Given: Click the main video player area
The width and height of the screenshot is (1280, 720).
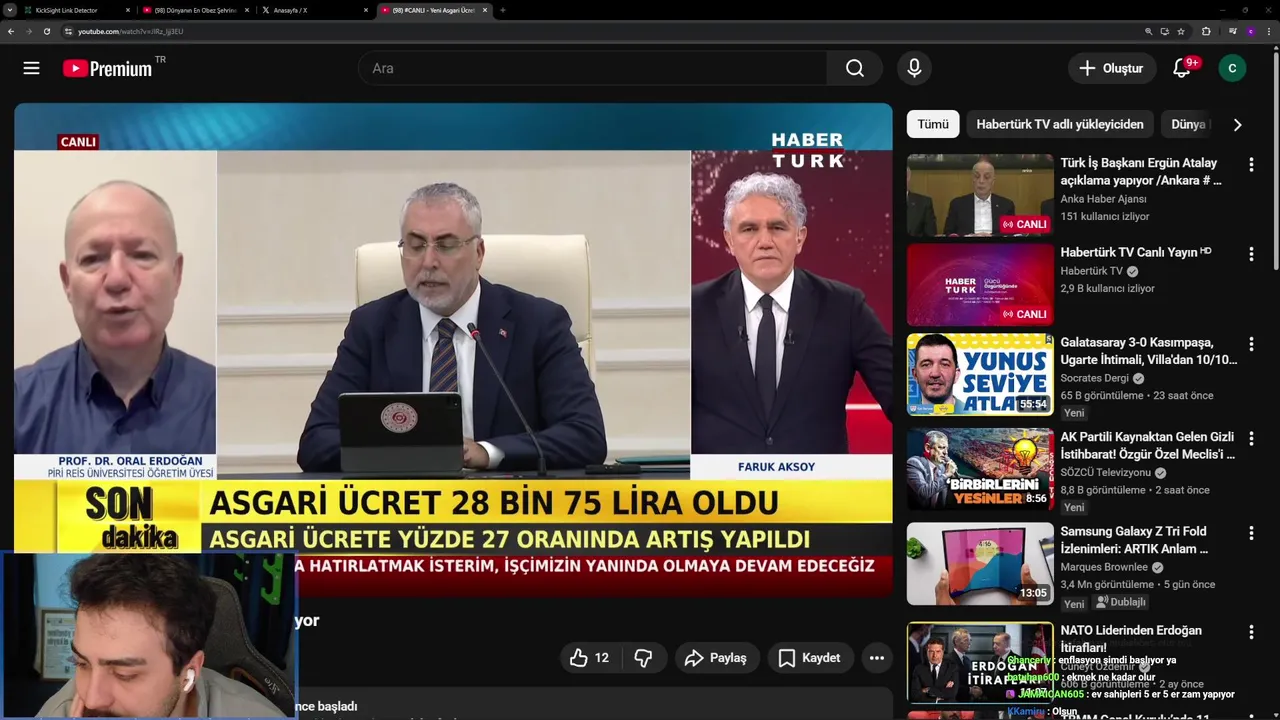Looking at the screenshot, I should pyautogui.click(x=453, y=350).
